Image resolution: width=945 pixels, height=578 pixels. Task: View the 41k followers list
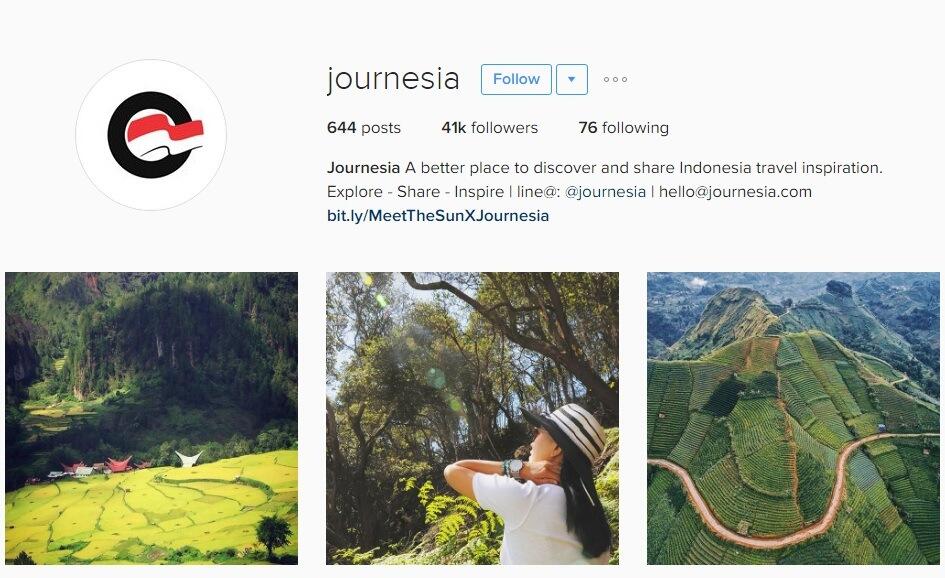tap(489, 128)
